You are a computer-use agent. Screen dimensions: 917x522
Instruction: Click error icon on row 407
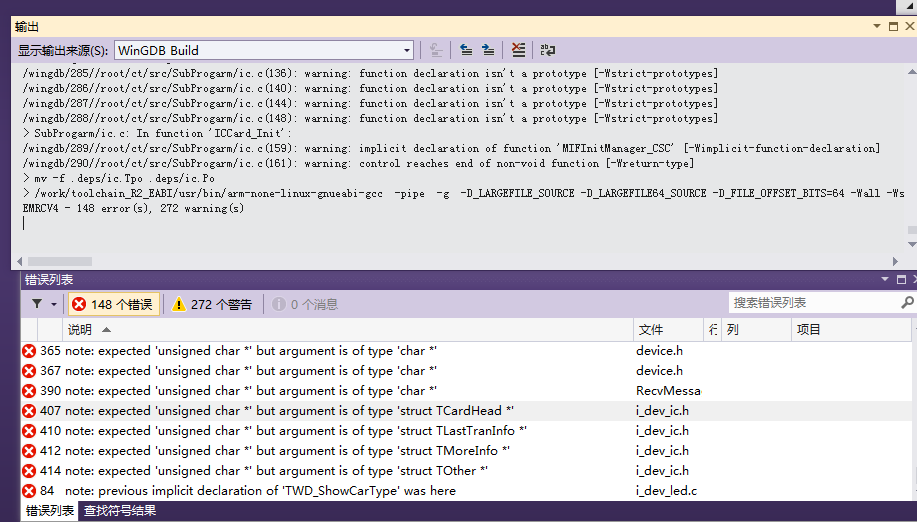pos(29,411)
